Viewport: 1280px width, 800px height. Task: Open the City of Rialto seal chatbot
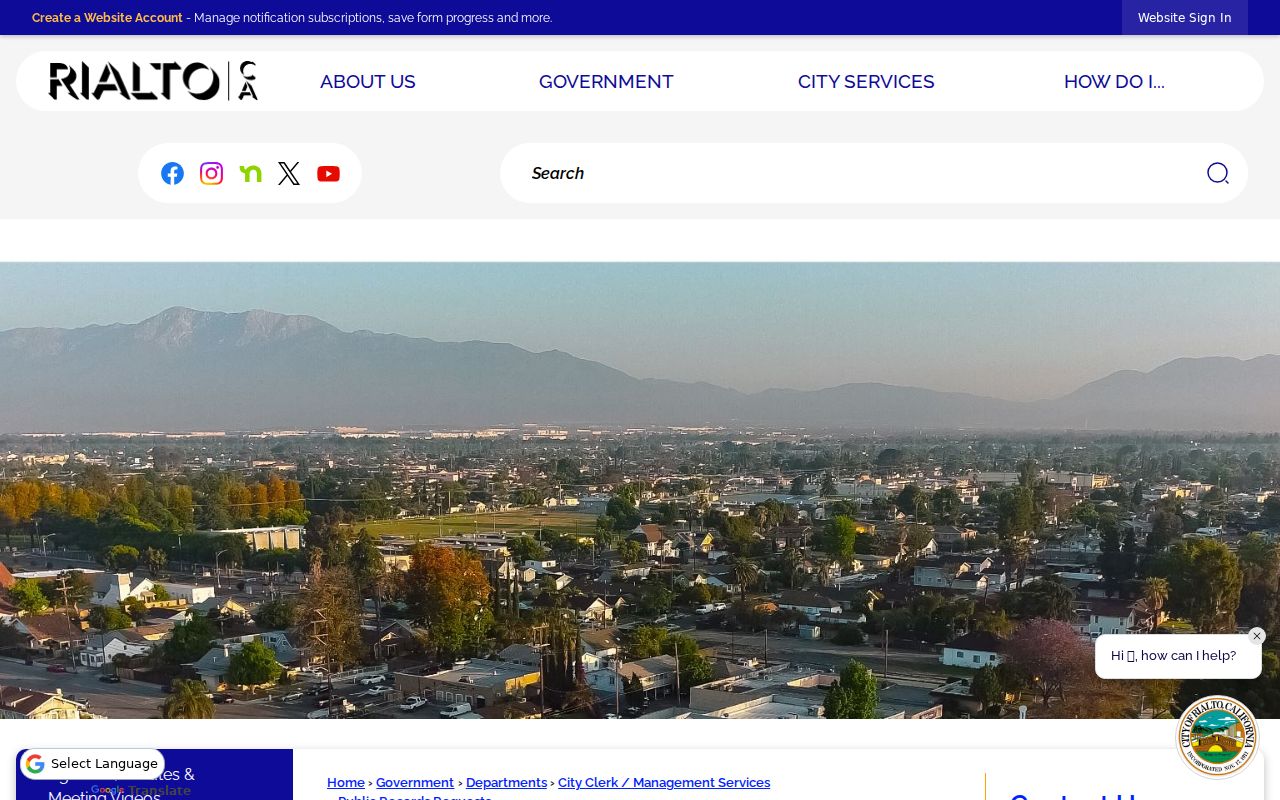click(1217, 737)
